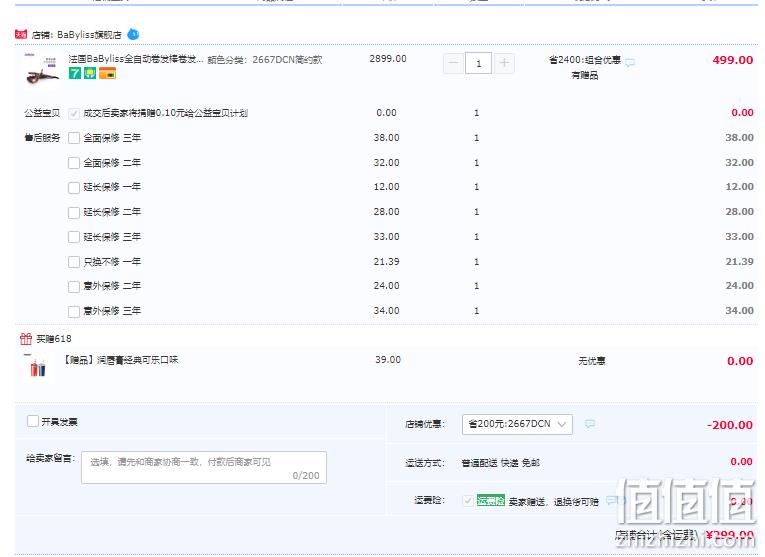
Task: Click the 省2400:组合优惠 discount text
Action: click(584, 60)
